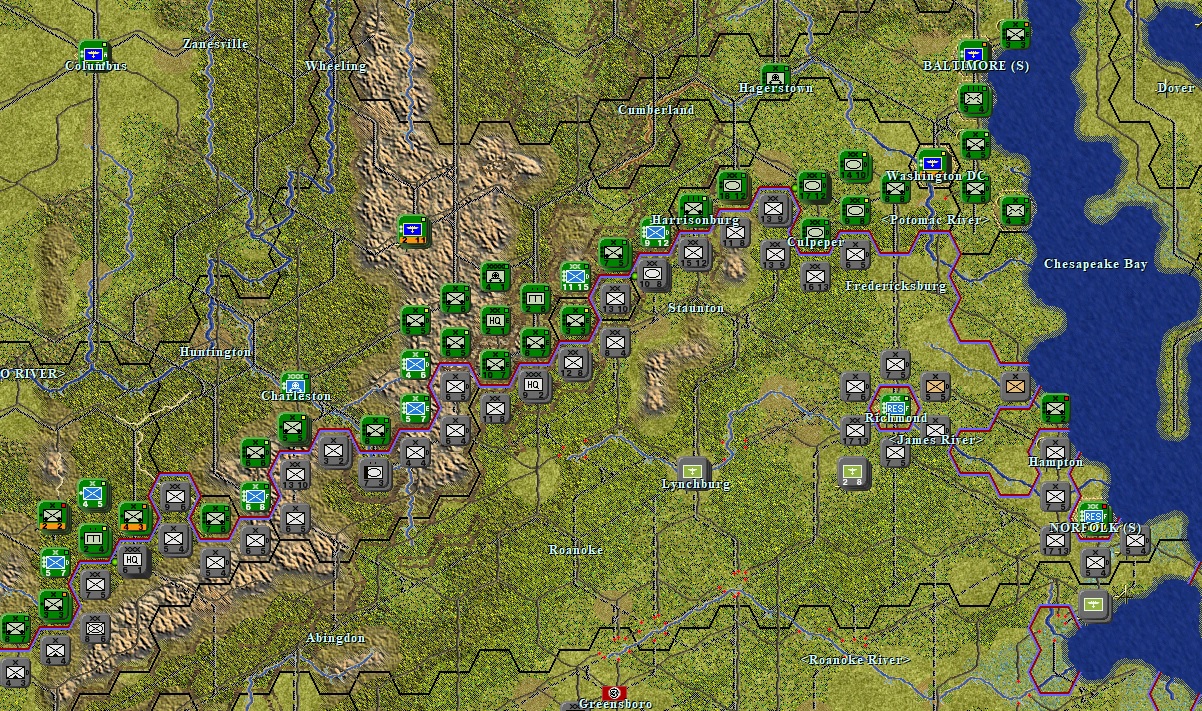Image resolution: width=1202 pixels, height=711 pixels.
Task: Select the green HQ unit with strength 2-1
Action: 495,320
